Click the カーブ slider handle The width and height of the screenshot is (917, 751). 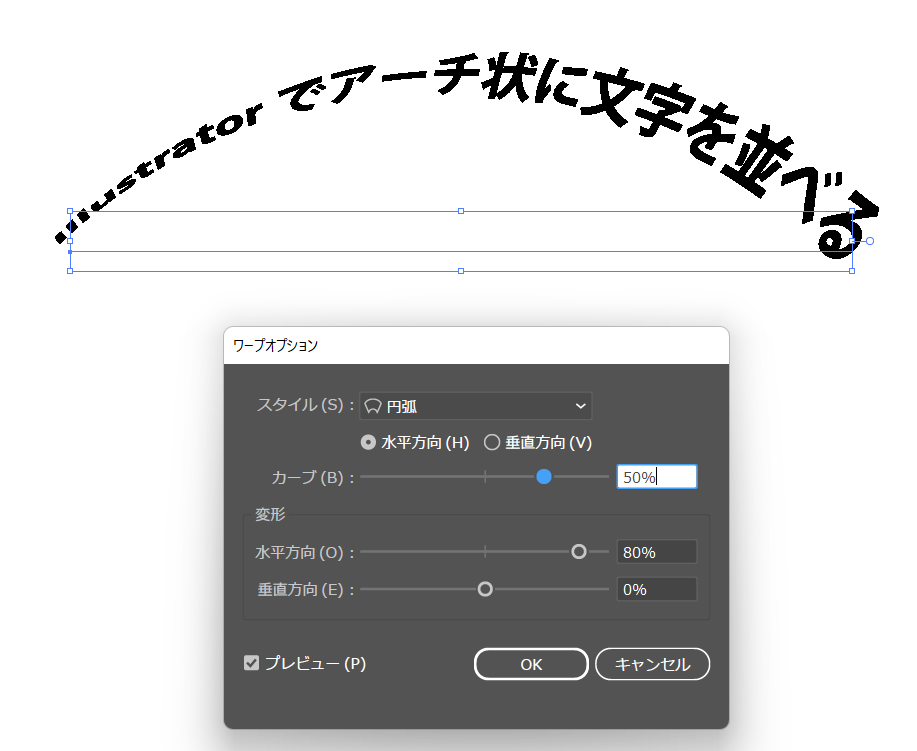pos(544,477)
